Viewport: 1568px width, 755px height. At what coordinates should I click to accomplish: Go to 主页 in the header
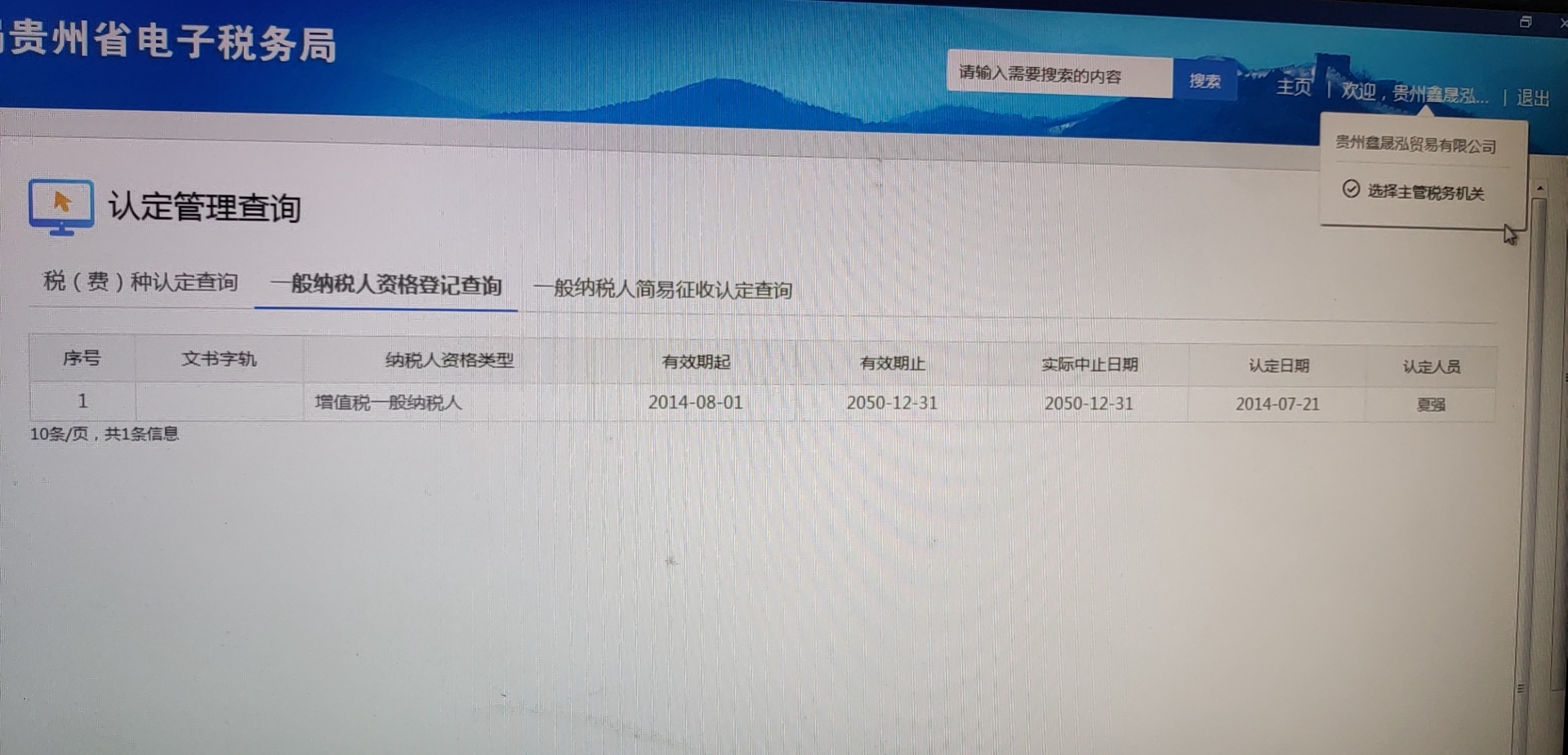point(1294,87)
